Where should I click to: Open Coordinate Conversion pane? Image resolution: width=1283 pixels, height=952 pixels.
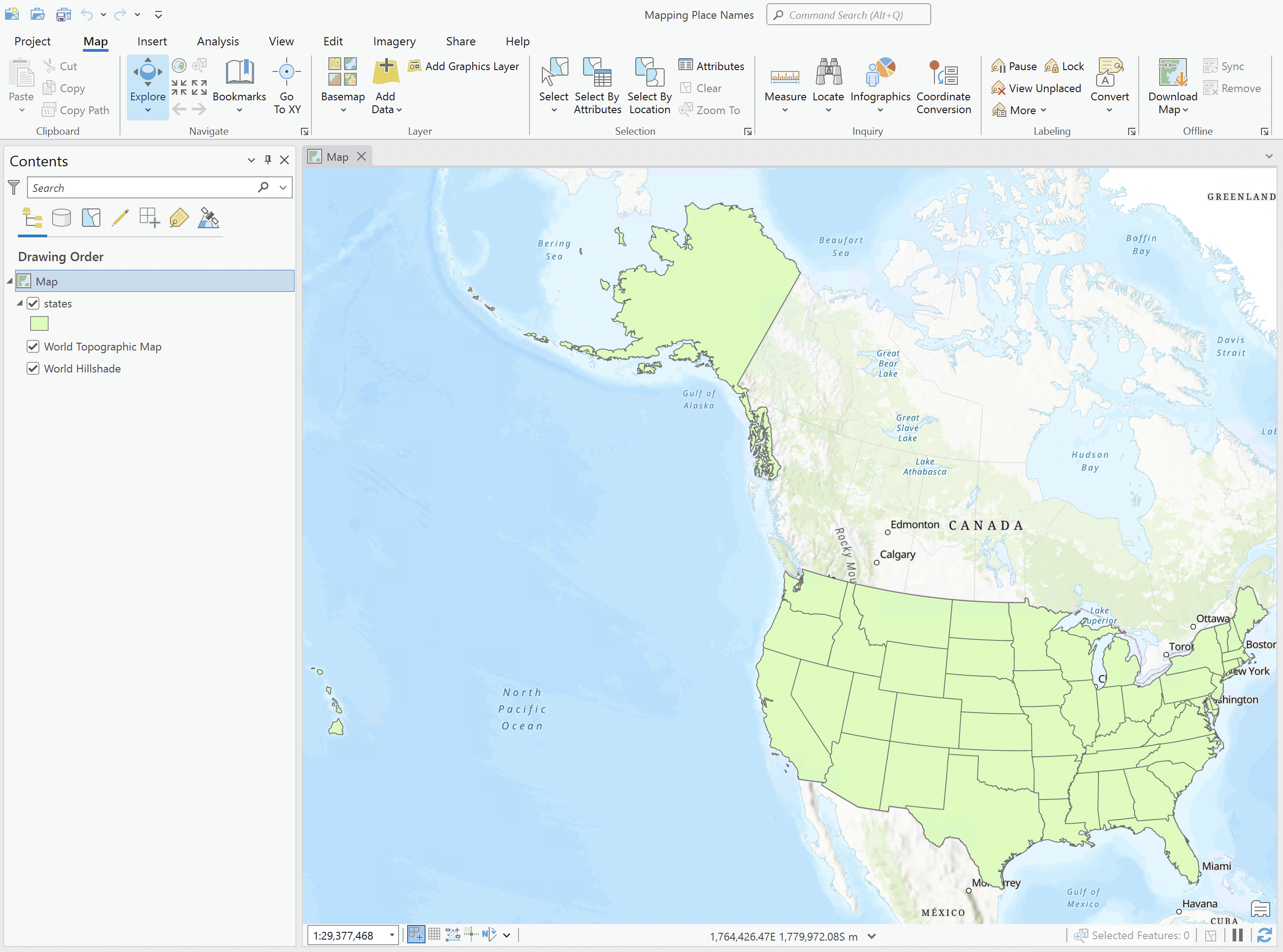[x=943, y=87]
